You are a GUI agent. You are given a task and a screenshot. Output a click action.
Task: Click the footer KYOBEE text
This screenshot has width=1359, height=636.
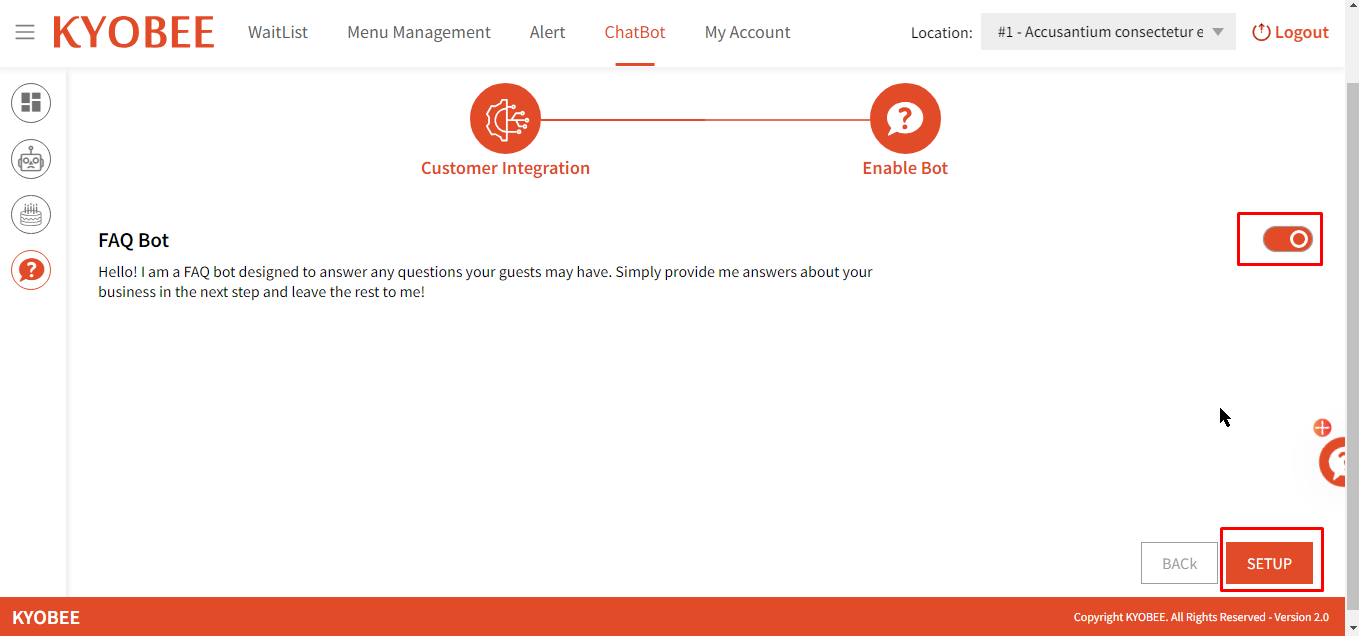click(46, 617)
